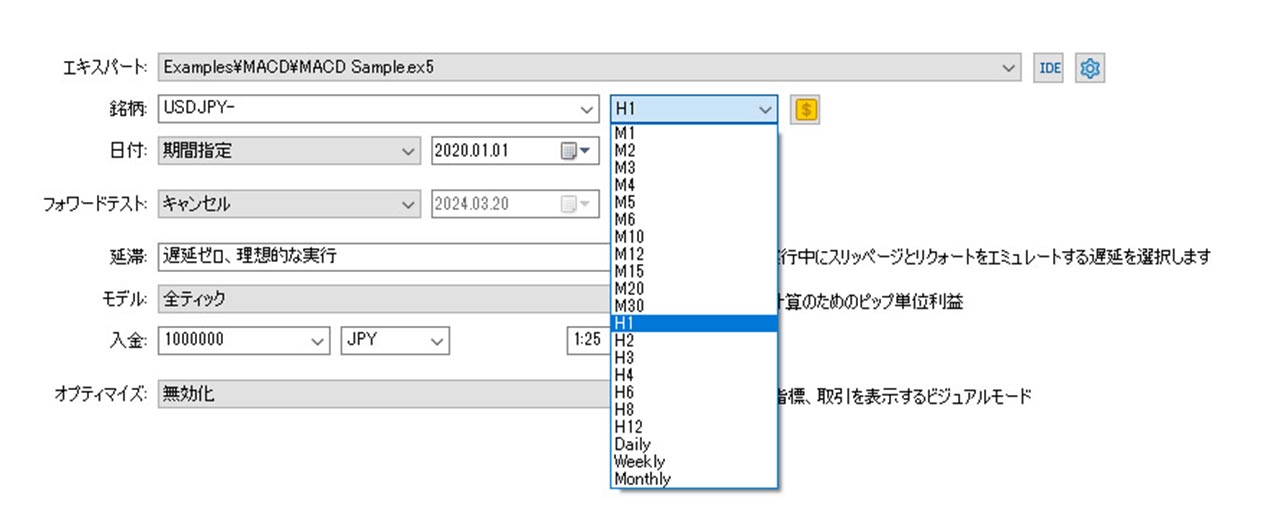The image size is (1266, 520).
Task: Choose H4 timeframe from the list
Action: [626, 374]
